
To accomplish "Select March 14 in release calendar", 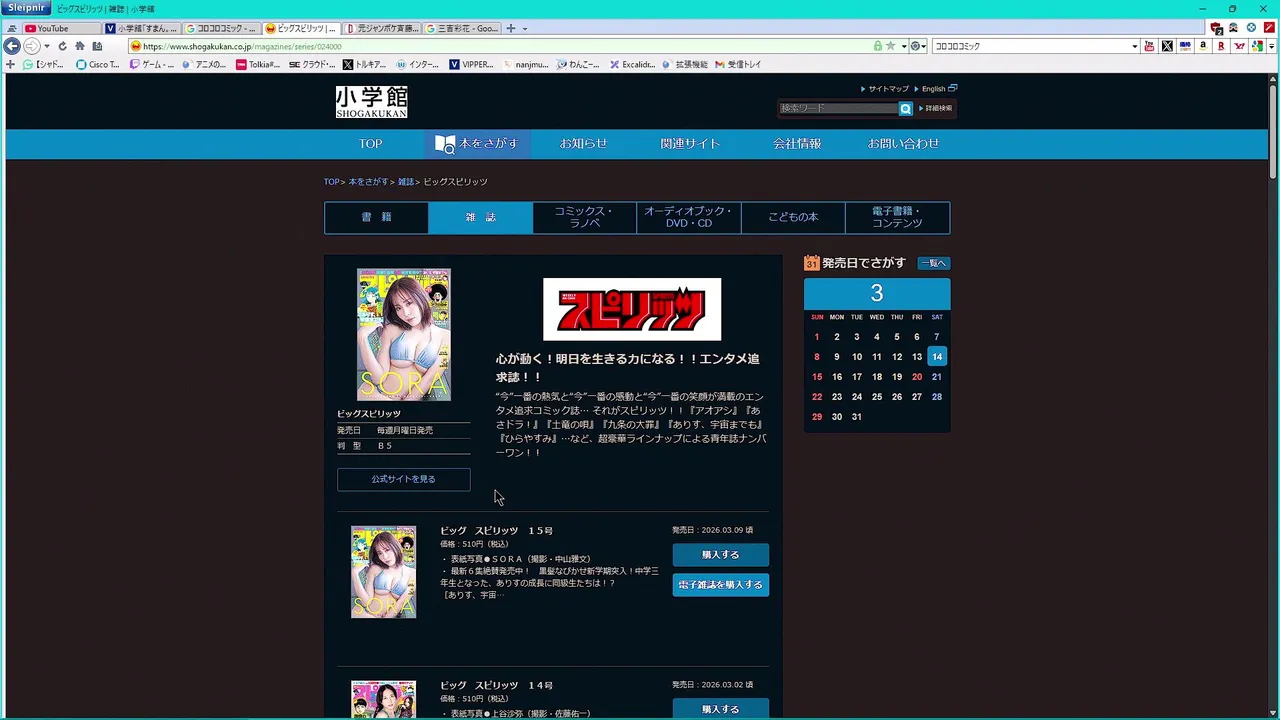I will 937,357.
